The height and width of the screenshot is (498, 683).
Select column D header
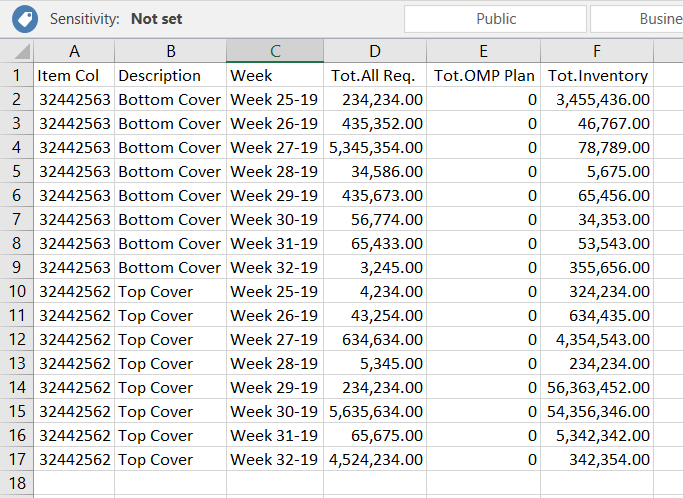pyautogui.click(x=375, y=51)
